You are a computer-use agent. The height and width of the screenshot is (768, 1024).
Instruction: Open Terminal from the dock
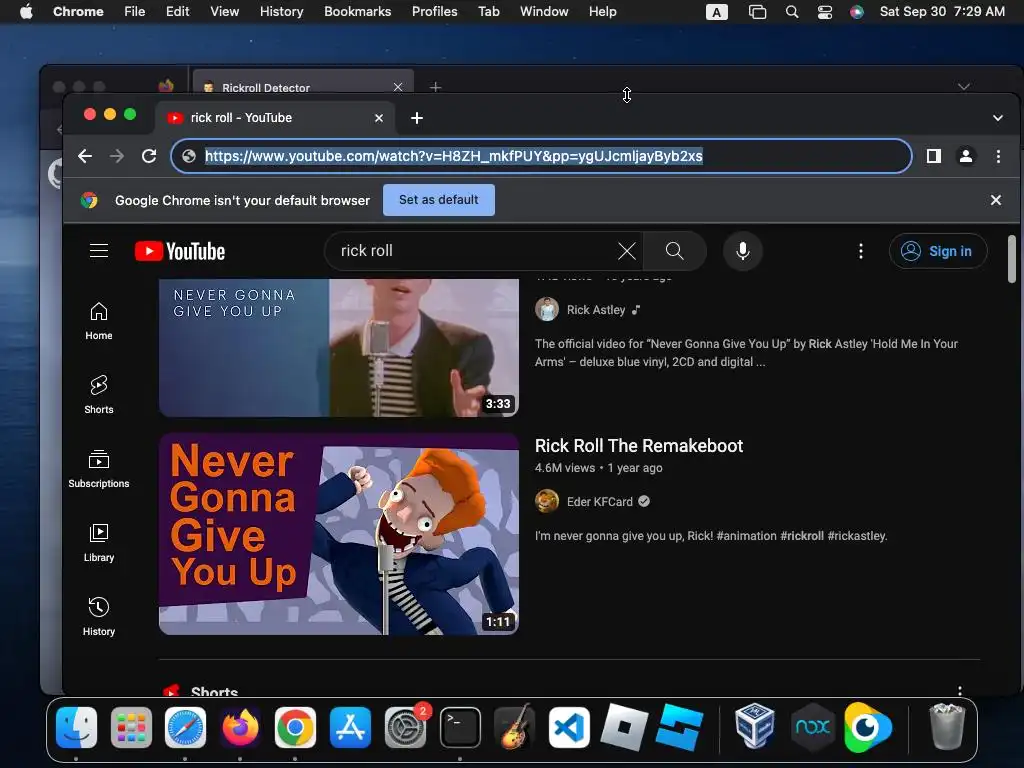tap(460, 727)
